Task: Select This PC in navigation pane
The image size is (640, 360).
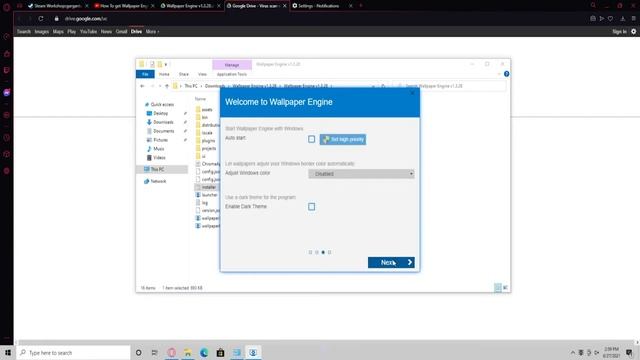Action: coord(154,169)
